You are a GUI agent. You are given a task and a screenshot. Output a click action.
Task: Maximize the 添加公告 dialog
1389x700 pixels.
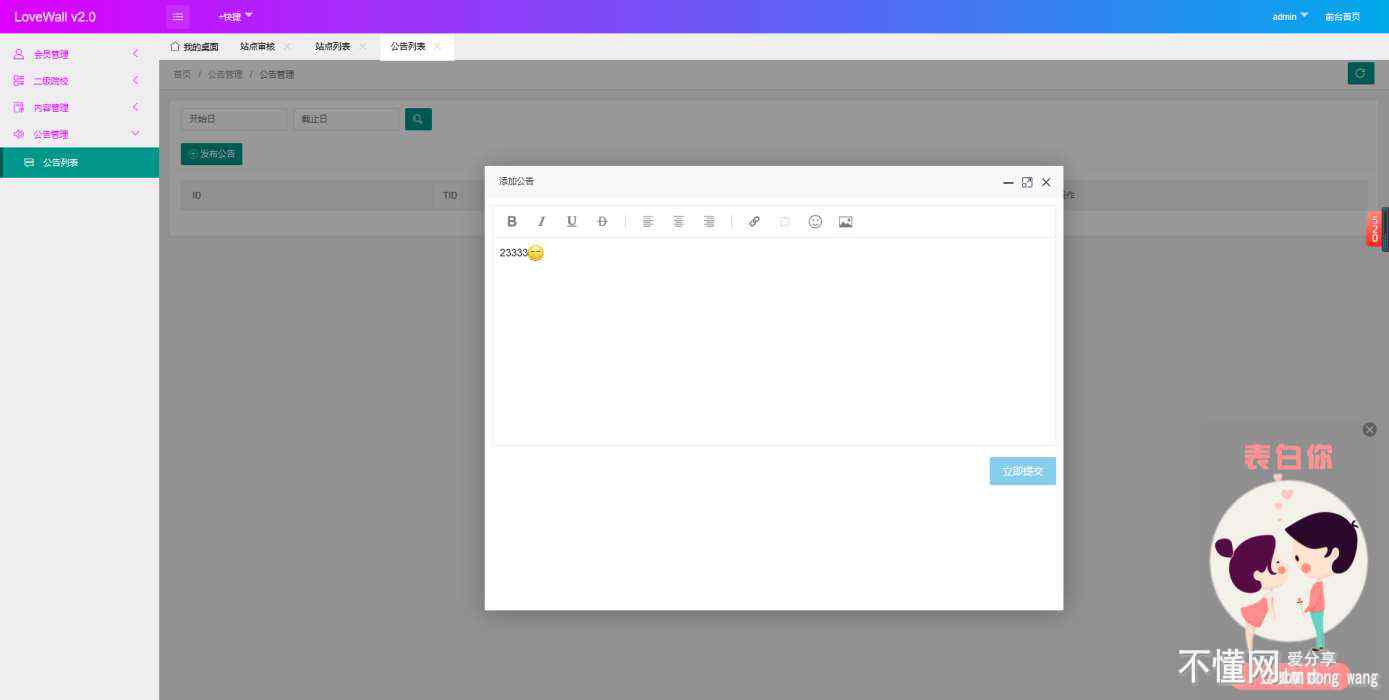(x=1027, y=182)
